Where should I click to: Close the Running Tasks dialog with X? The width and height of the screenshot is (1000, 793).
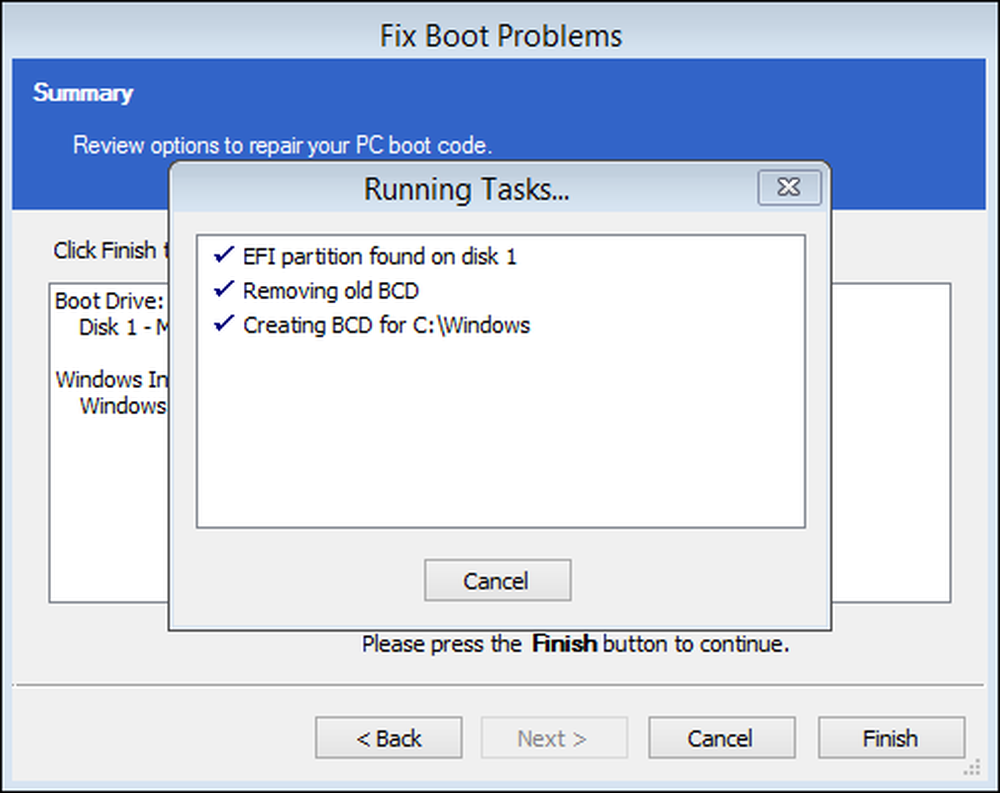789,187
